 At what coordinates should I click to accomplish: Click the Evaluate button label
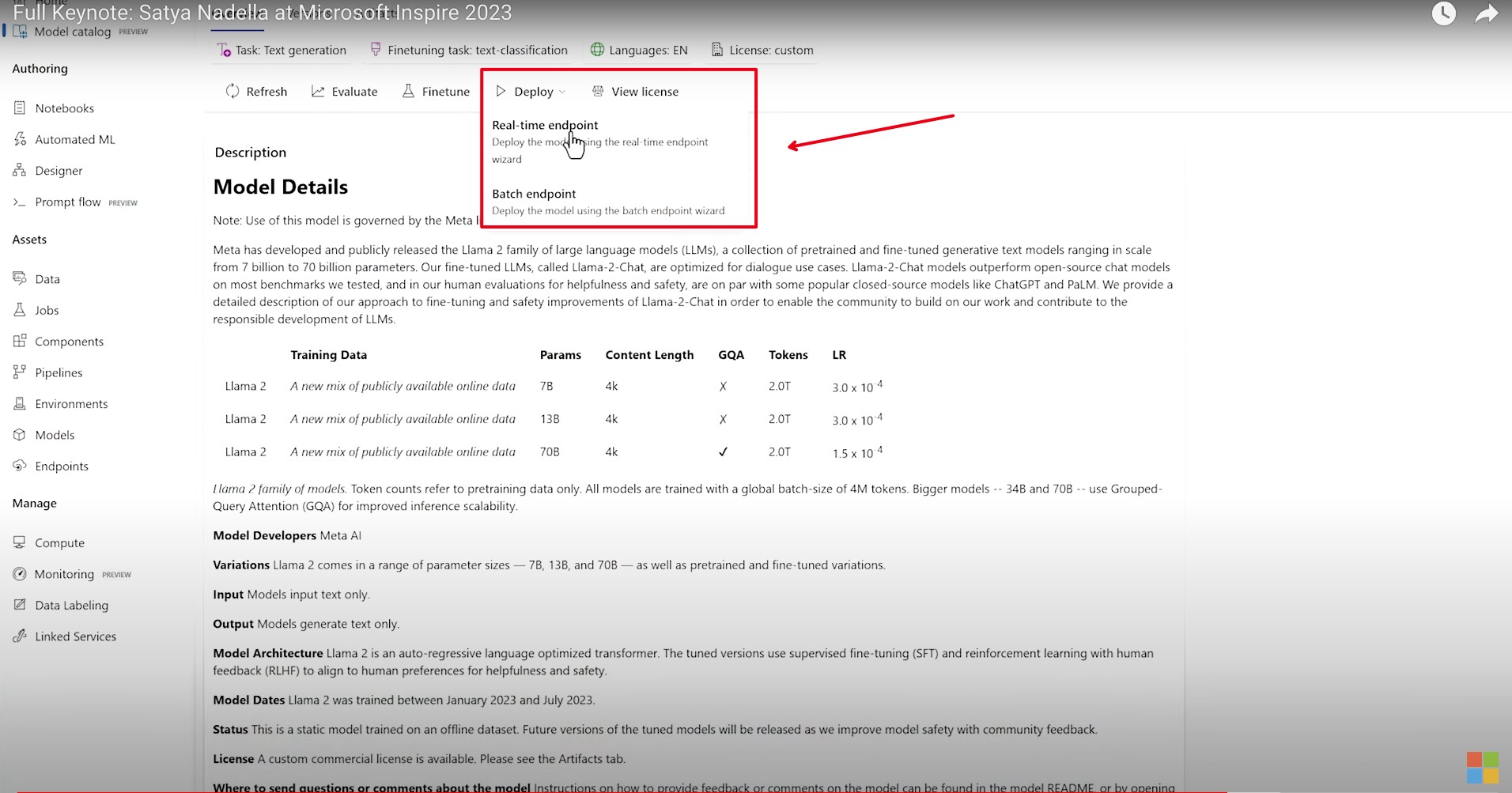point(354,92)
